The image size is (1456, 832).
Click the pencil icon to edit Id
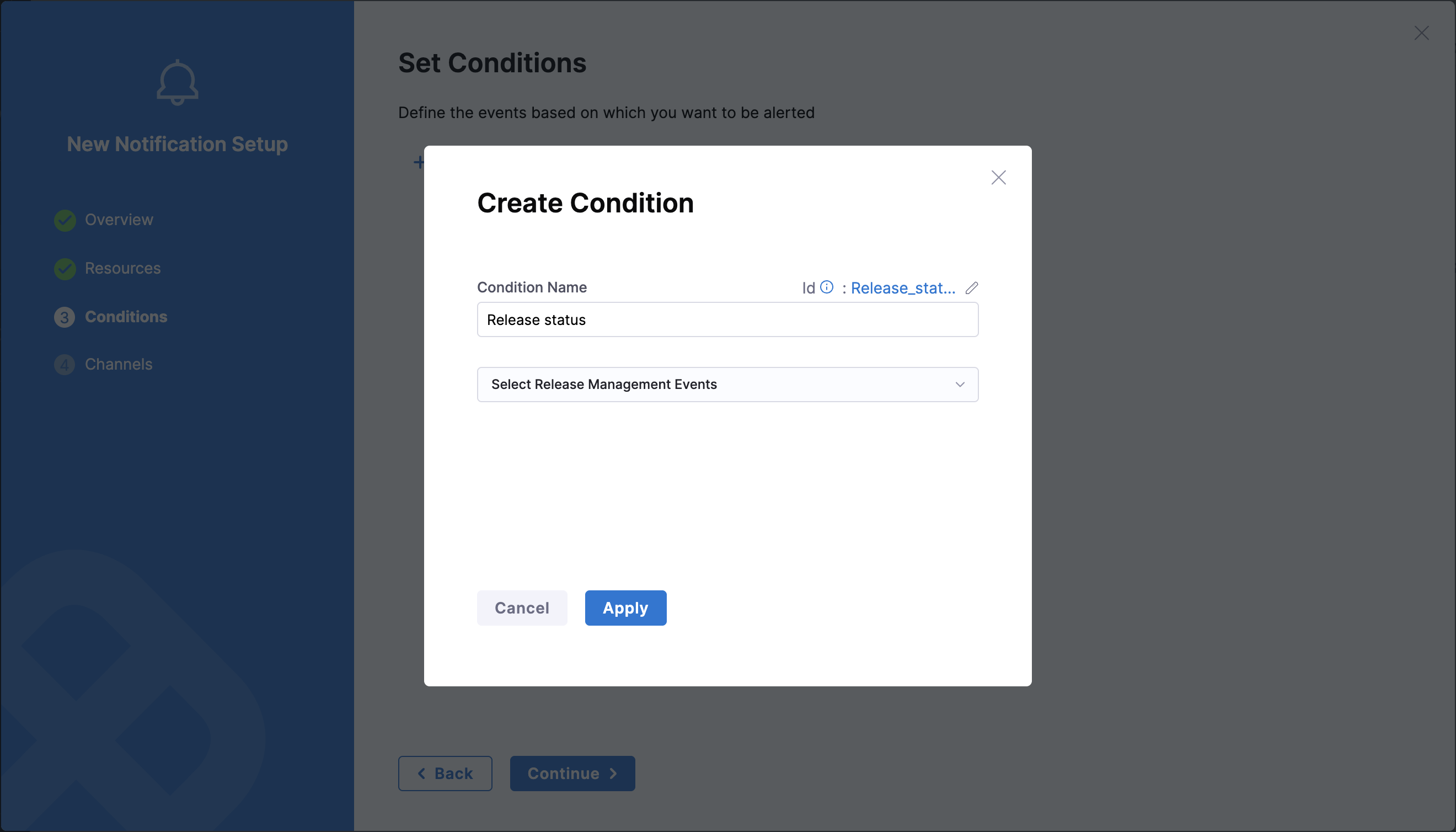coord(972,287)
